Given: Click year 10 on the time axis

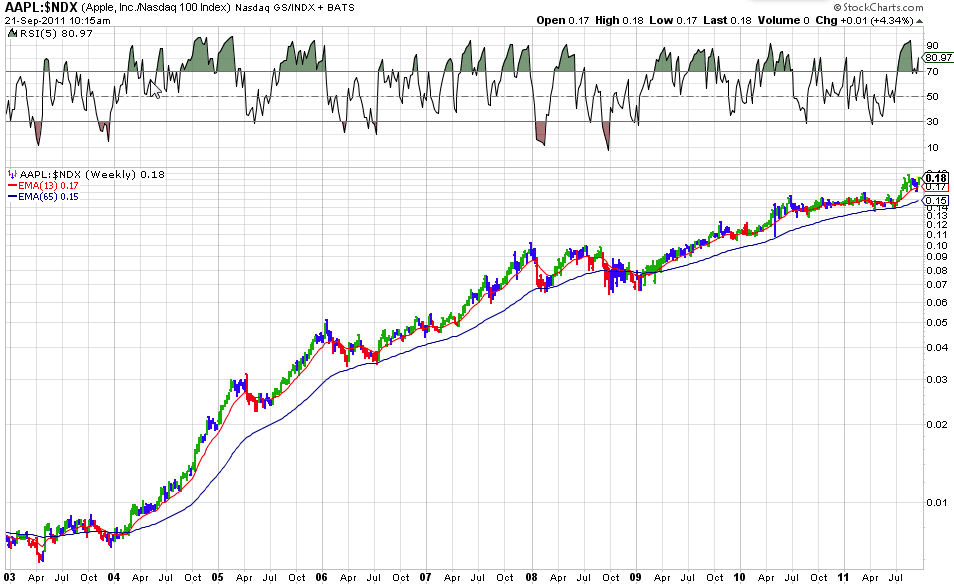Looking at the screenshot, I should [739, 577].
